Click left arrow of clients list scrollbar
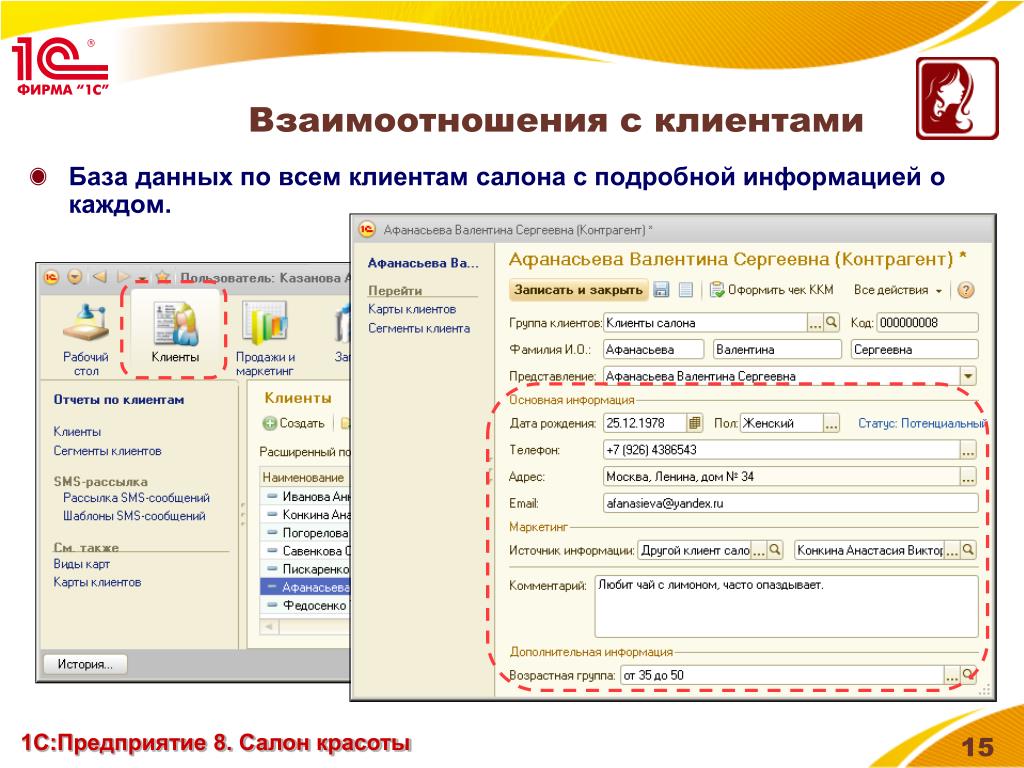Viewport: 1024px width, 768px height. [x=268, y=627]
